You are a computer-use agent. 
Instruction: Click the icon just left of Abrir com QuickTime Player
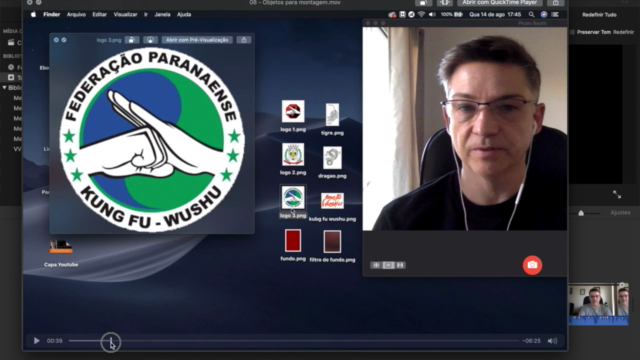pyautogui.click(x=444, y=2)
